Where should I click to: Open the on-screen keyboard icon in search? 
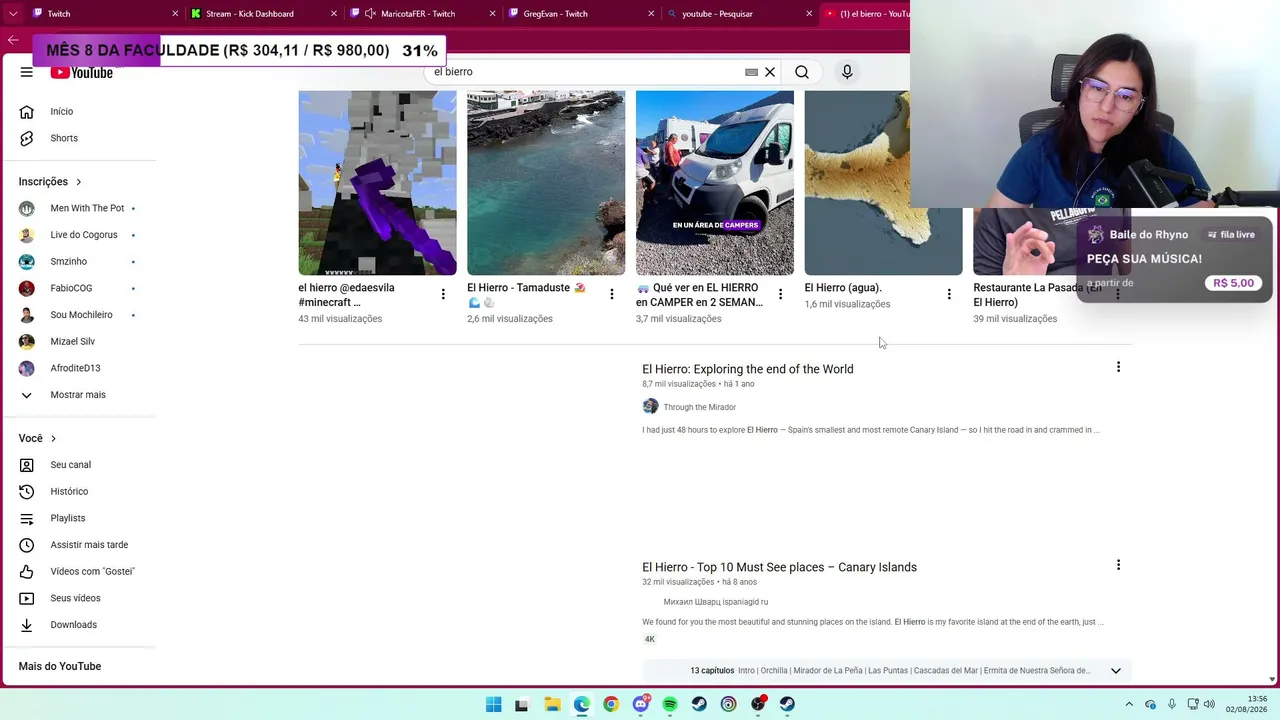tap(751, 72)
